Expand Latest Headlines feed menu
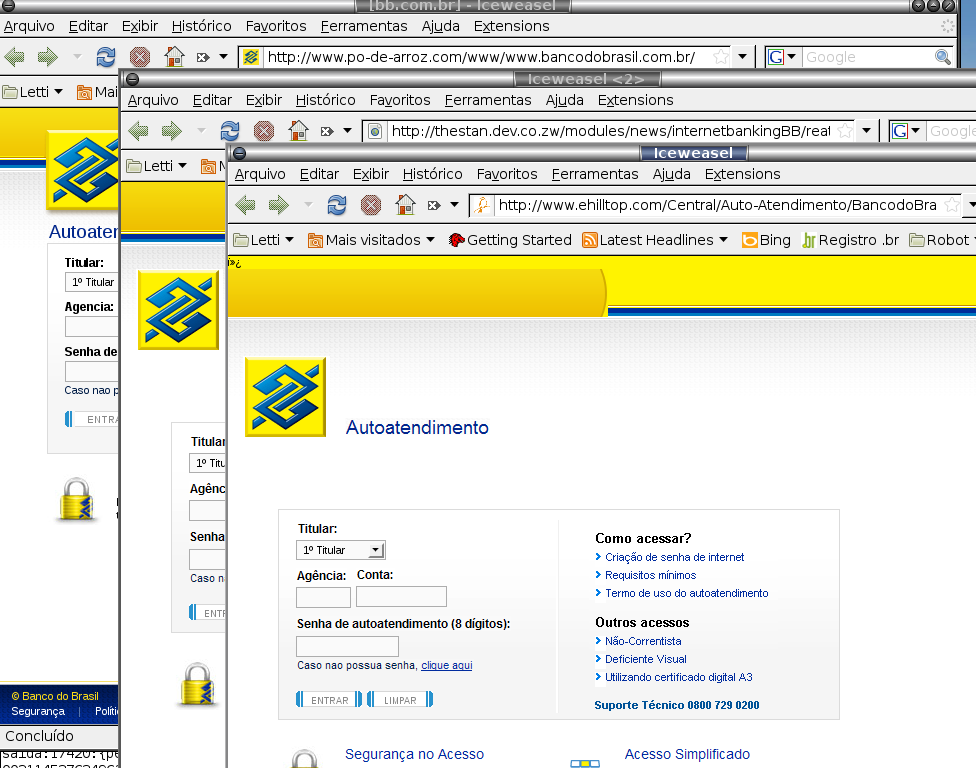The height and width of the screenshot is (768, 976). 655,240
